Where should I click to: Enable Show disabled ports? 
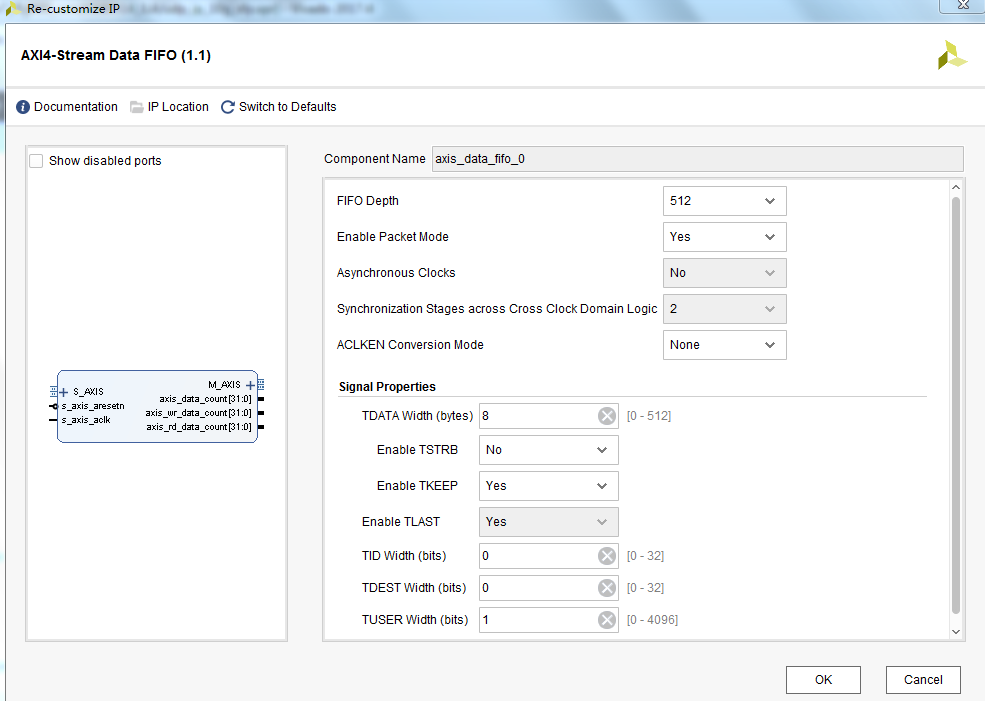35,160
